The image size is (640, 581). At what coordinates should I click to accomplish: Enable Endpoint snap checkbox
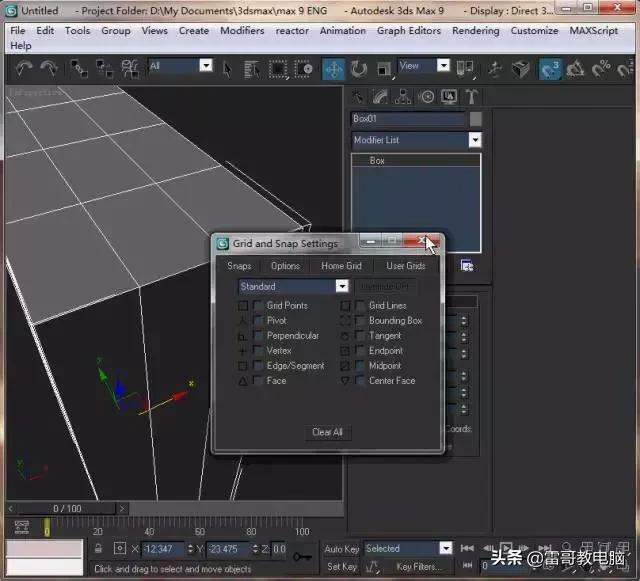(x=360, y=350)
